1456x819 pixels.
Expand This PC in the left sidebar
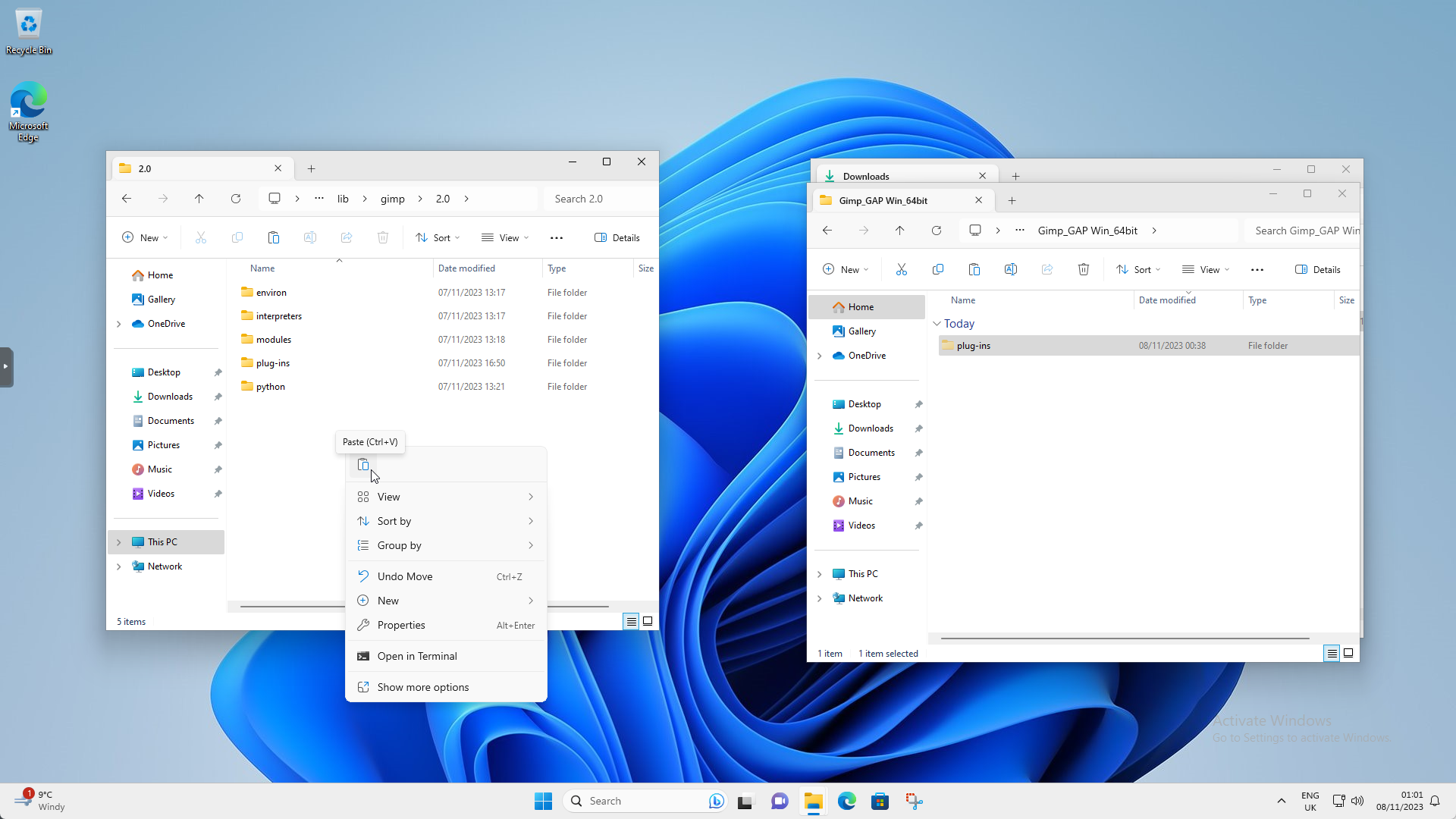(119, 541)
